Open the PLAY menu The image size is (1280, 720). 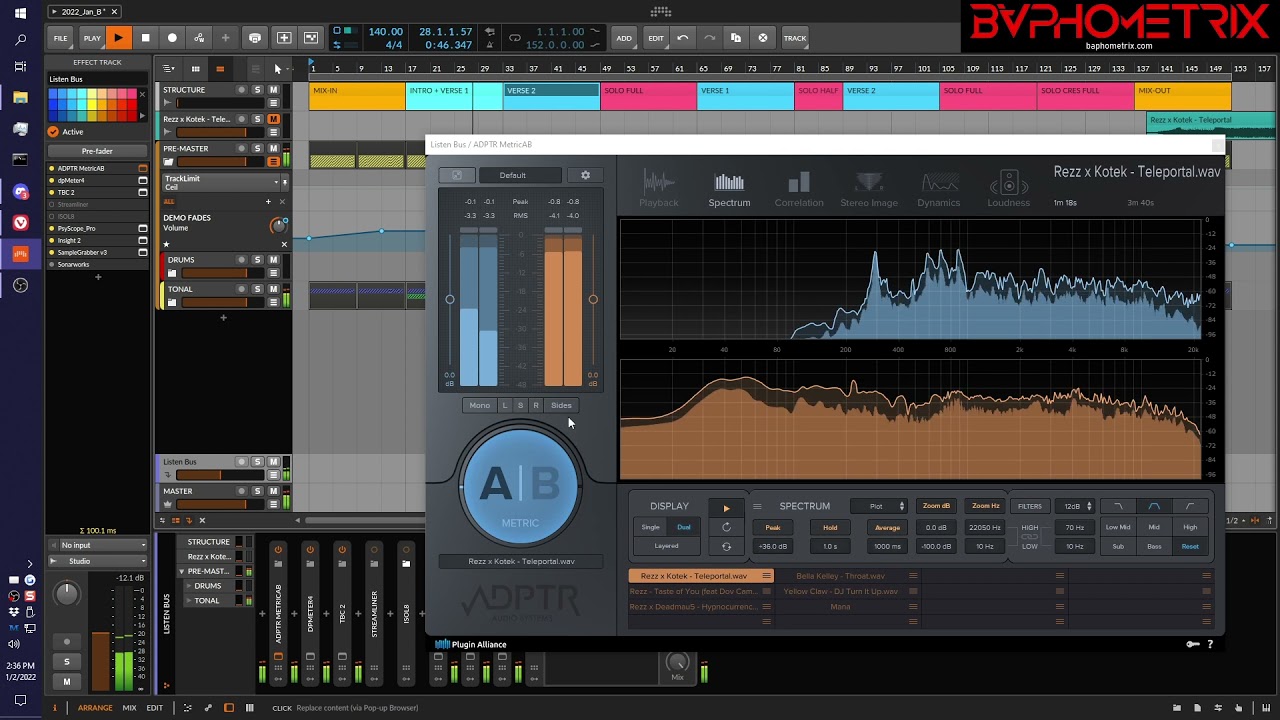coord(92,38)
